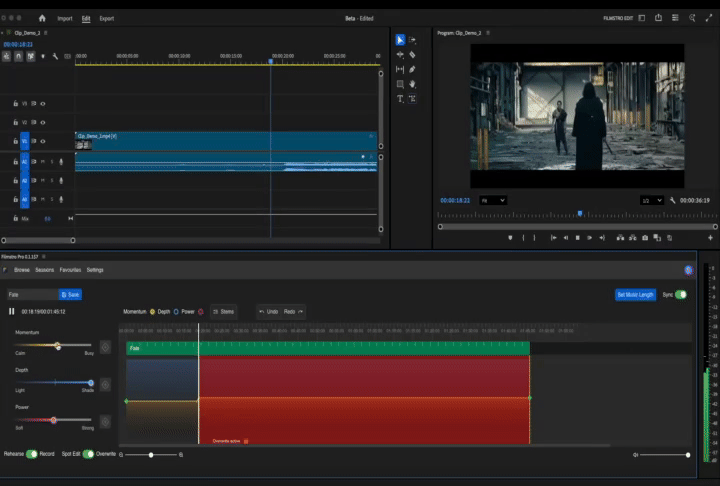720x486 pixels.
Task: Select the Razor tool
Action: (x=412, y=54)
